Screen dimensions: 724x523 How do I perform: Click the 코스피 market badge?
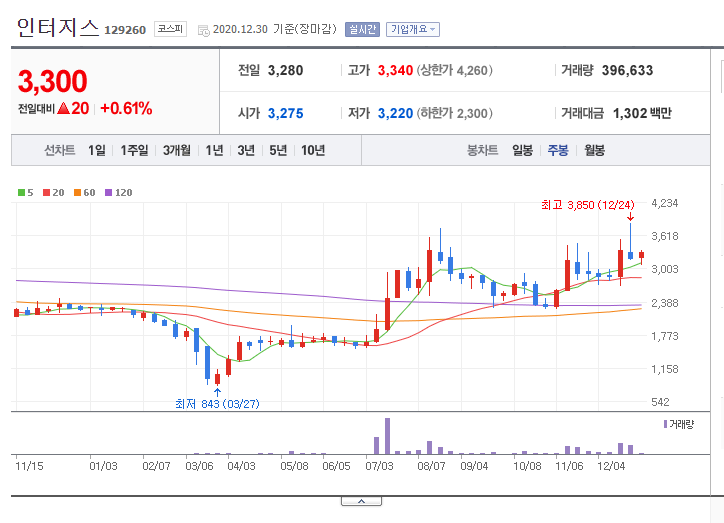[170, 29]
